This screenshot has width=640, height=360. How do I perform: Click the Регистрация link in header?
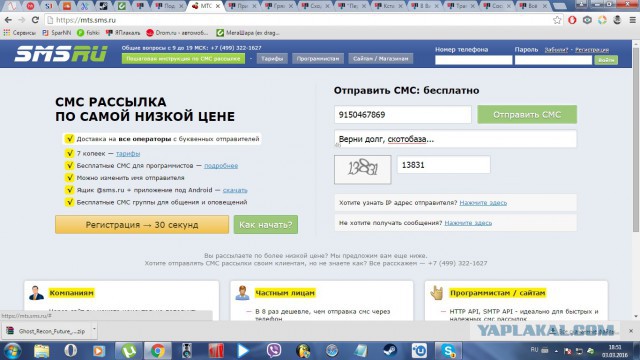[592, 50]
